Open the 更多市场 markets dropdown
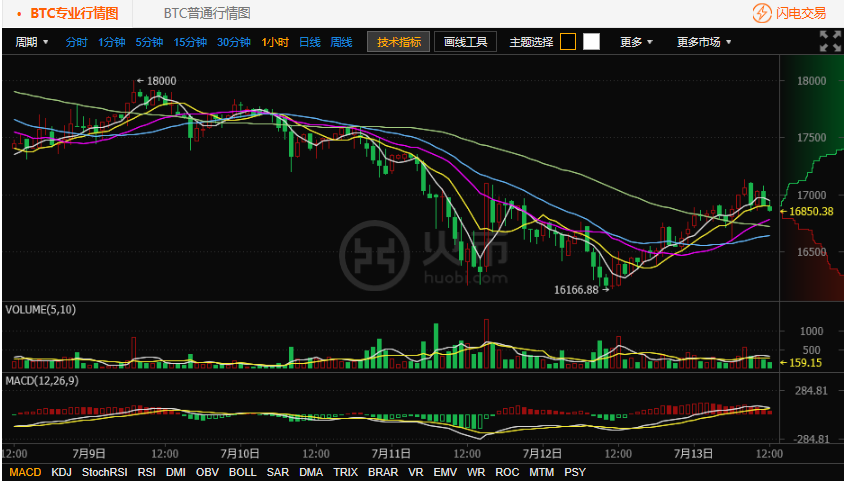846x481 pixels. 703,42
